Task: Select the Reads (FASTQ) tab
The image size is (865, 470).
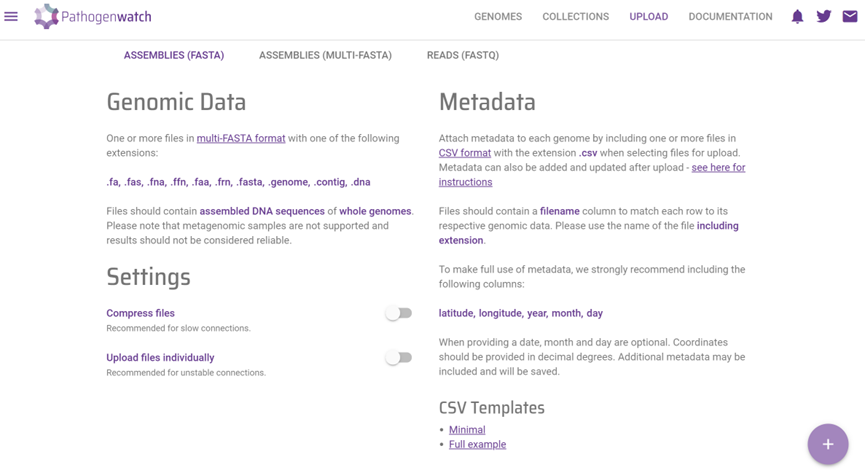Action: tap(463, 55)
